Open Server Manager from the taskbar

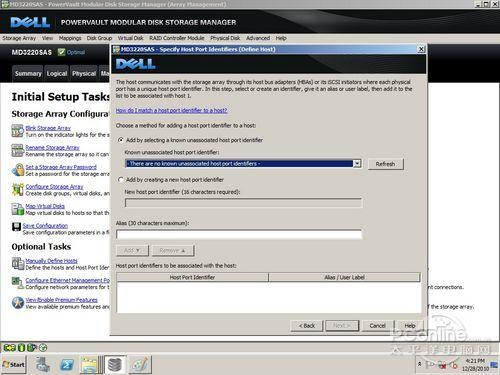pos(43,364)
